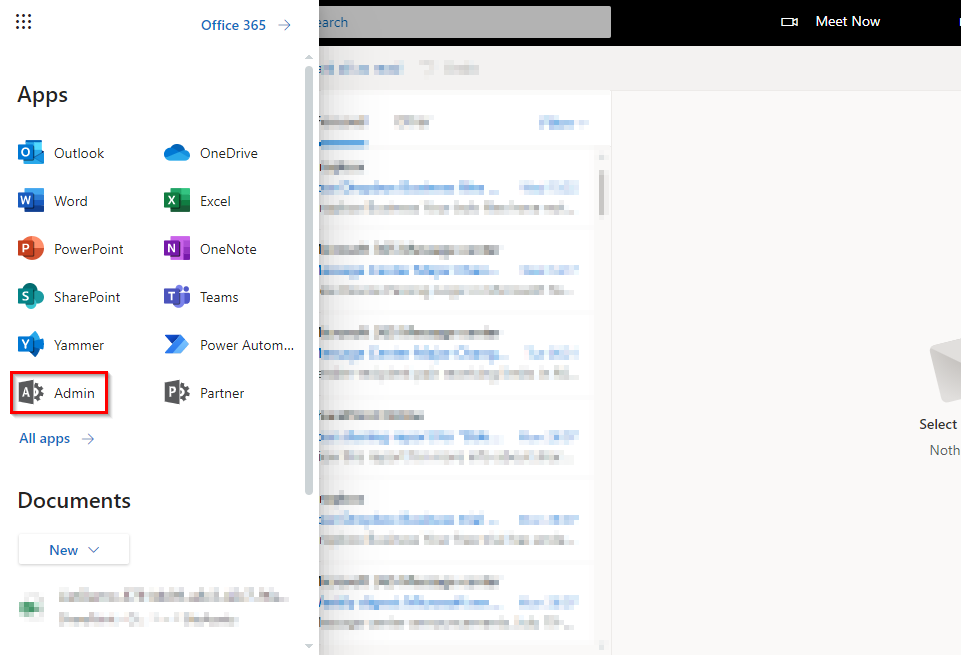Click the Power Autom... text label
This screenshot has height=655, width=961.
[247, 345]
